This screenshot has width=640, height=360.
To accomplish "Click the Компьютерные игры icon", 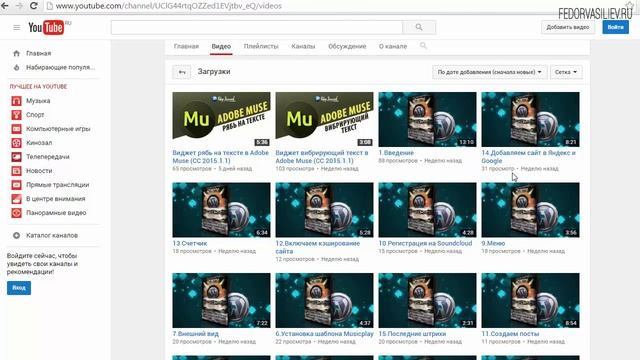I will [x=16, y=129].
